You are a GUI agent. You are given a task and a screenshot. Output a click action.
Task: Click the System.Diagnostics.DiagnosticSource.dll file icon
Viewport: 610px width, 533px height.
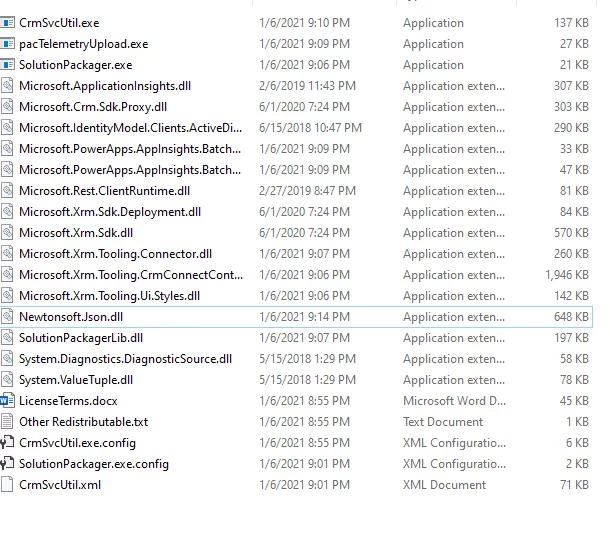pyautogui.click(x=7, y=359)
